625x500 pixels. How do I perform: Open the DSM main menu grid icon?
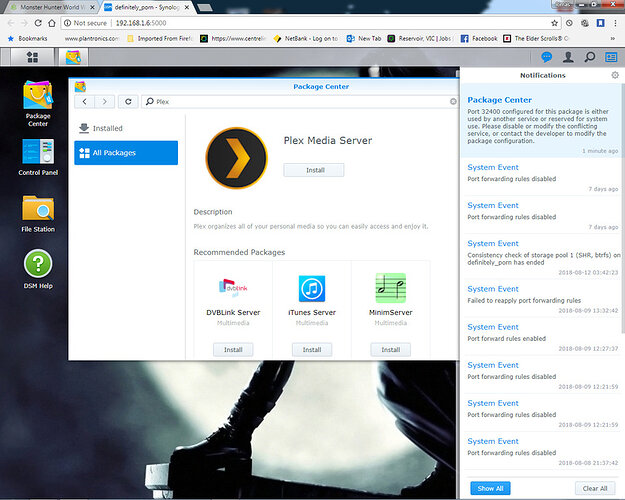(32, 57)
